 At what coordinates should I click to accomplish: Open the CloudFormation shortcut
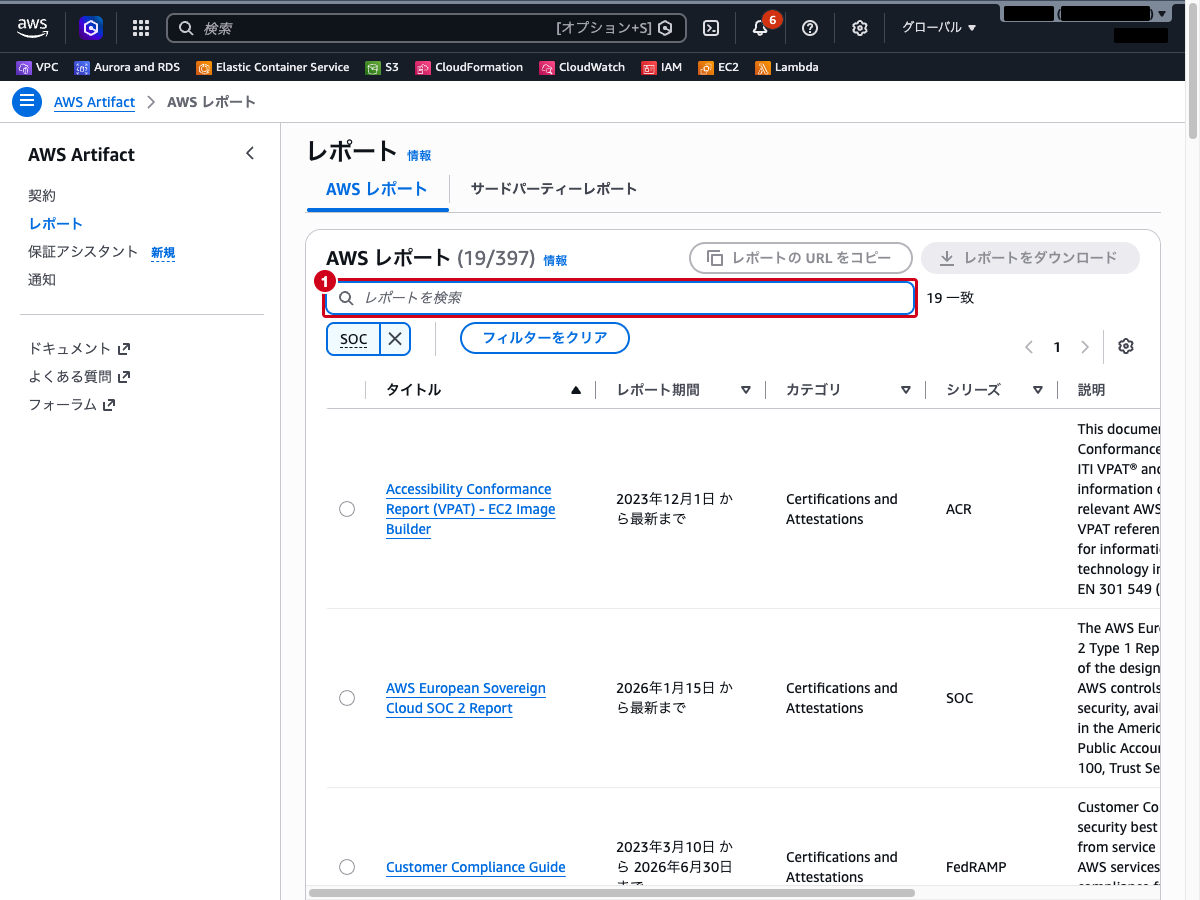click(469, 67)
